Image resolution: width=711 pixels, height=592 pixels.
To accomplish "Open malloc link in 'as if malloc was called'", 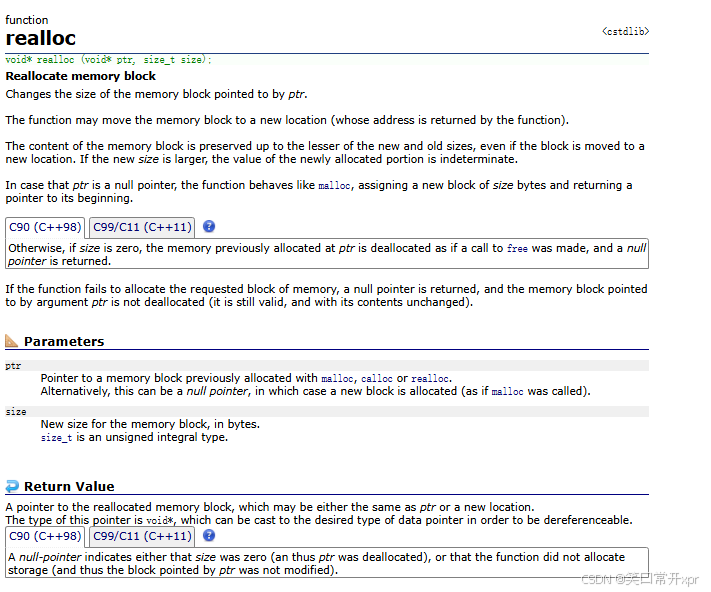I will pos(507,392).
